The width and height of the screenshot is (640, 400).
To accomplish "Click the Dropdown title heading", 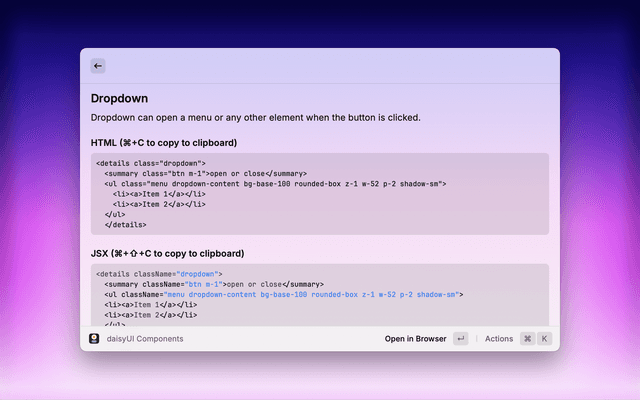I will tap(120, 99).
